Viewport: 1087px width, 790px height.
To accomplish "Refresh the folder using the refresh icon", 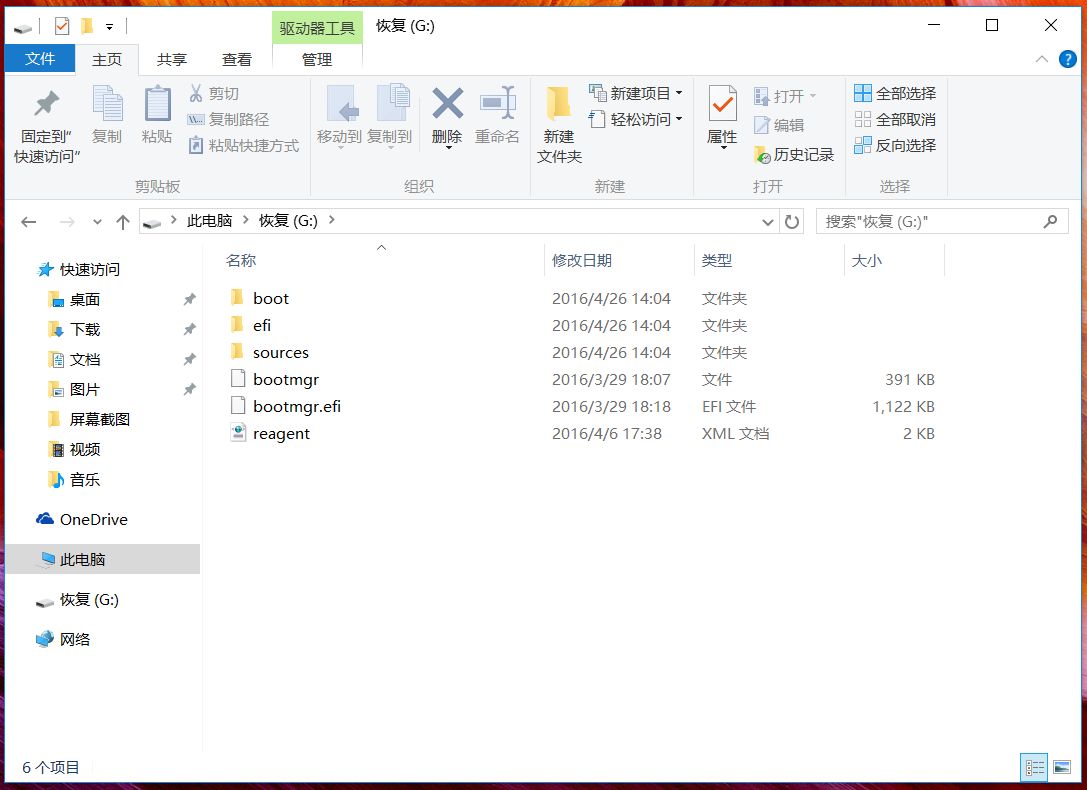I will tap(791, 221).
